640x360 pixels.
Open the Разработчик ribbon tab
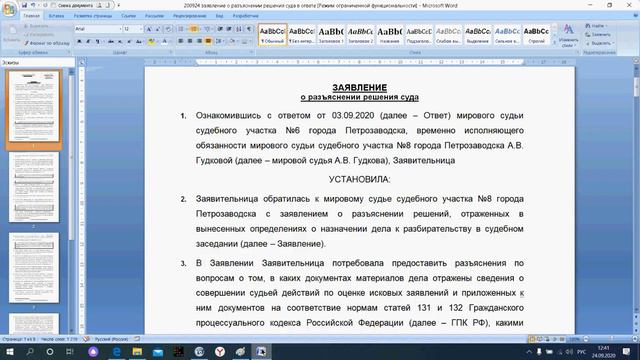click(x=245, y=16)
